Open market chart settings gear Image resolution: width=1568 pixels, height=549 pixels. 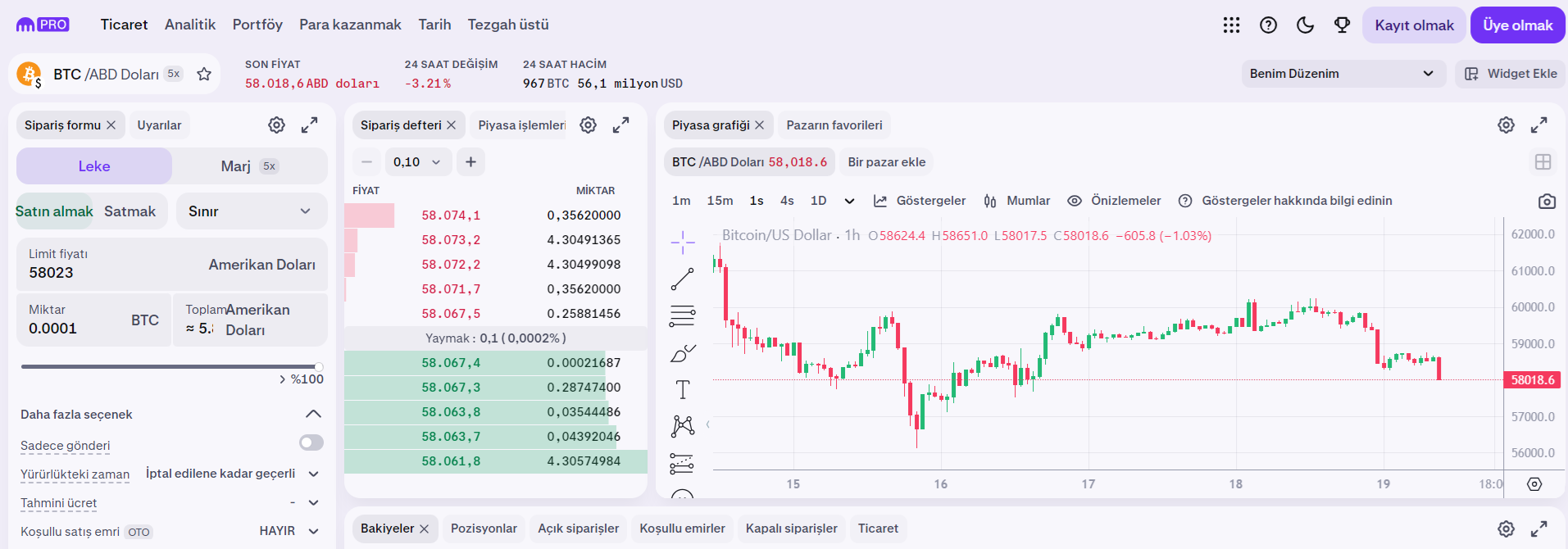[x=1506, y=125]
